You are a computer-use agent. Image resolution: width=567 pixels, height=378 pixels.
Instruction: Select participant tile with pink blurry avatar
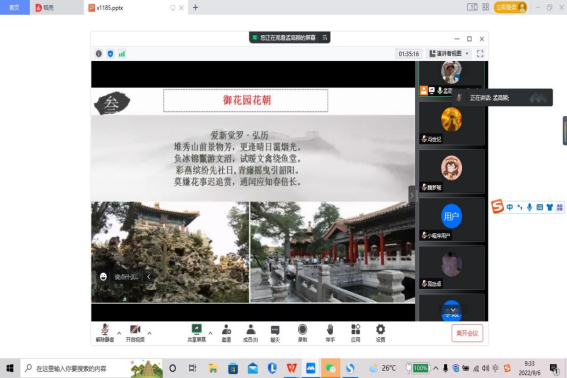pos(452,268)
